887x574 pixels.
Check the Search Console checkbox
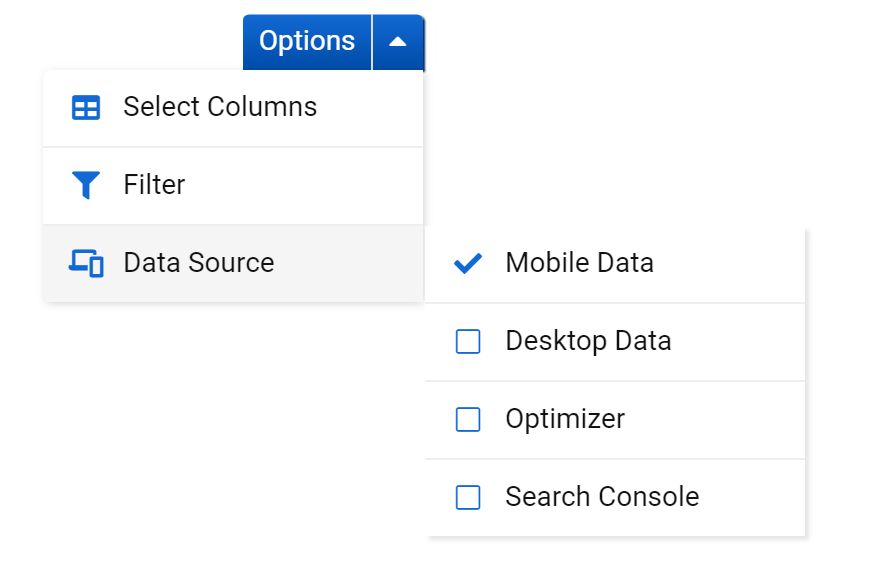pyautogui.click(x=468, y=497)
